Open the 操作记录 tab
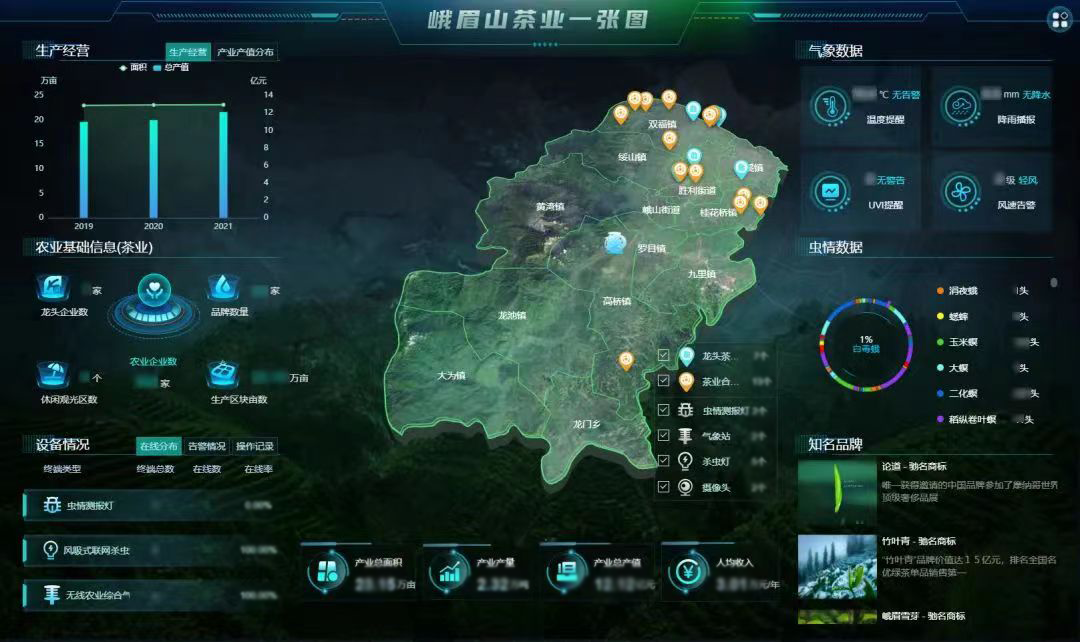 [x=255, y=446]
